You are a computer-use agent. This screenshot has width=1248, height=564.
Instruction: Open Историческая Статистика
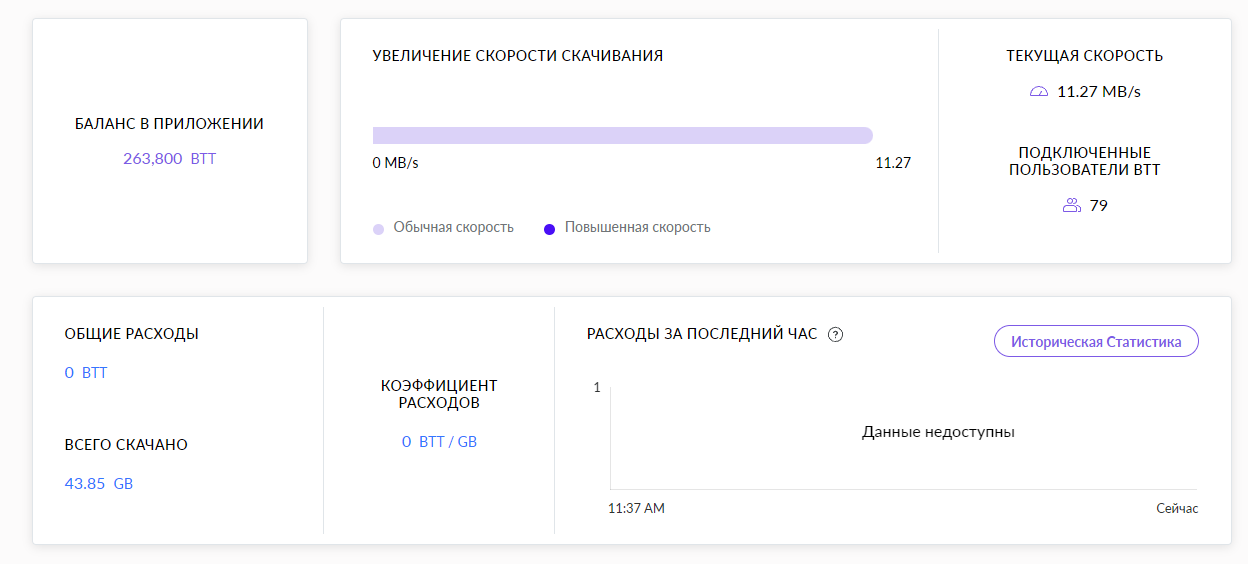[x=1095, y=341]
